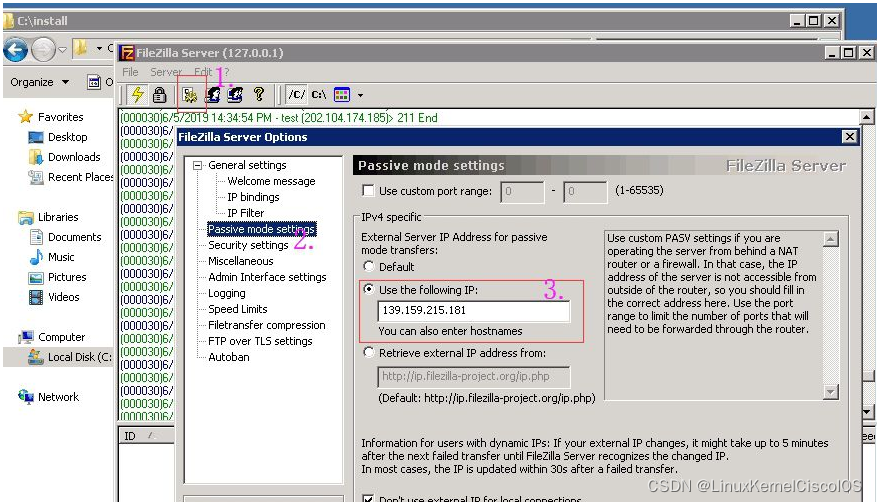The height and width of the screenshot is (502, 877).
Task: Select the /C/ path display icon
Action: click(296, 94)
